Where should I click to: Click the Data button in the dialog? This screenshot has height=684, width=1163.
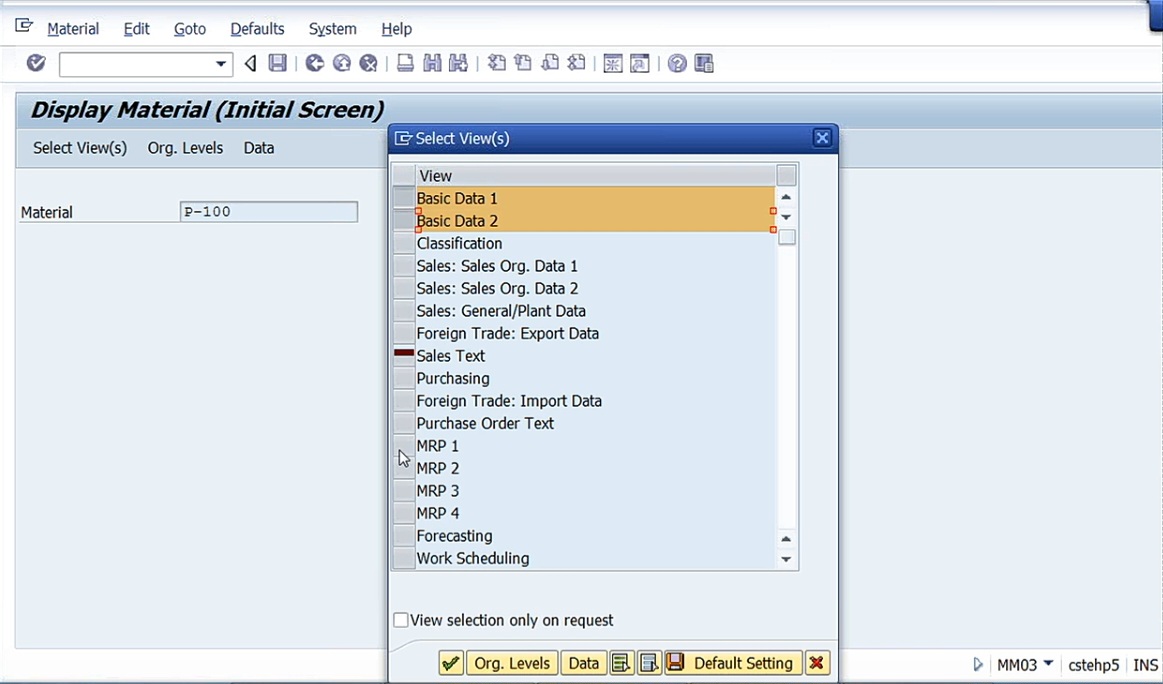(584, 662)
